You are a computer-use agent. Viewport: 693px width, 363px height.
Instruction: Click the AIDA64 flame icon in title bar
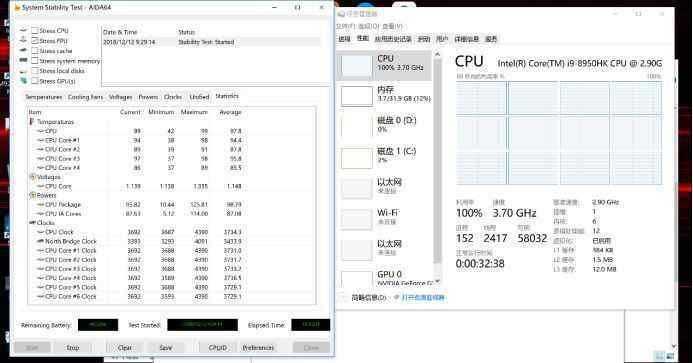coord(17,8)
